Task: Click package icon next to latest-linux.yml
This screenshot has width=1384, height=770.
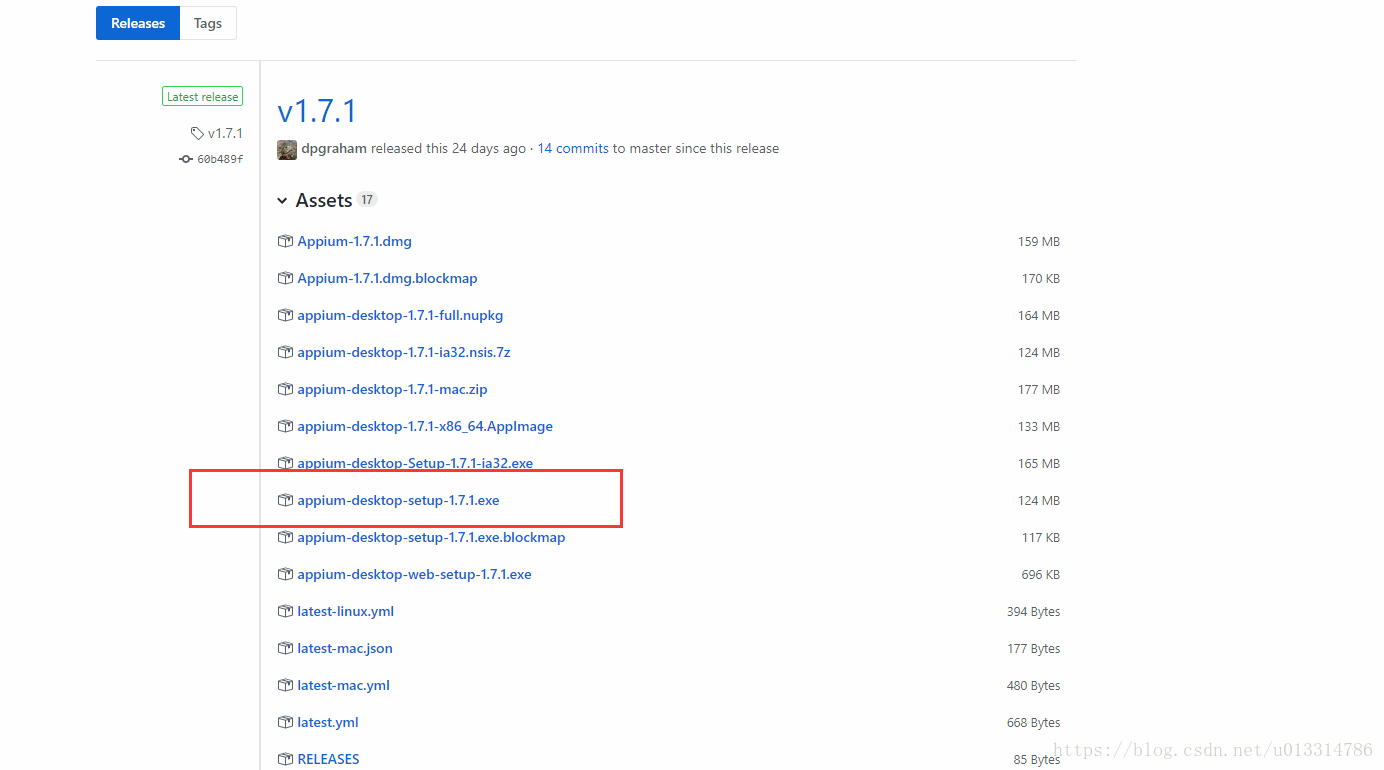Action: point(285,611)
